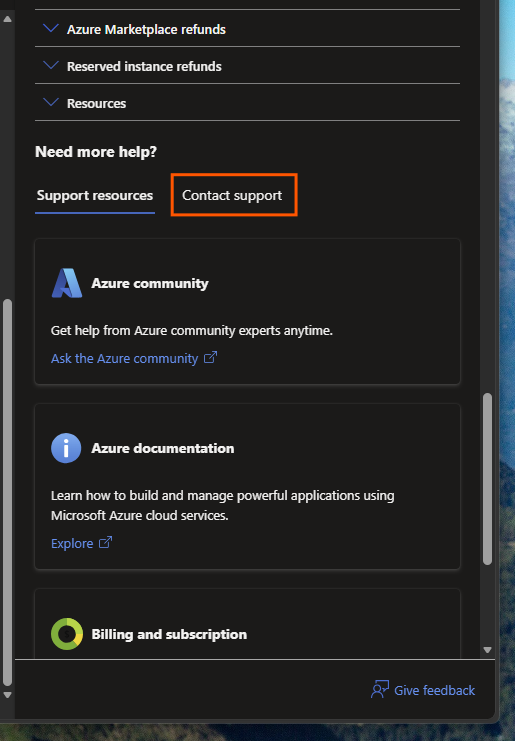Click the left outer scrollbar thumb
The image size is (515, 741).
7,491
